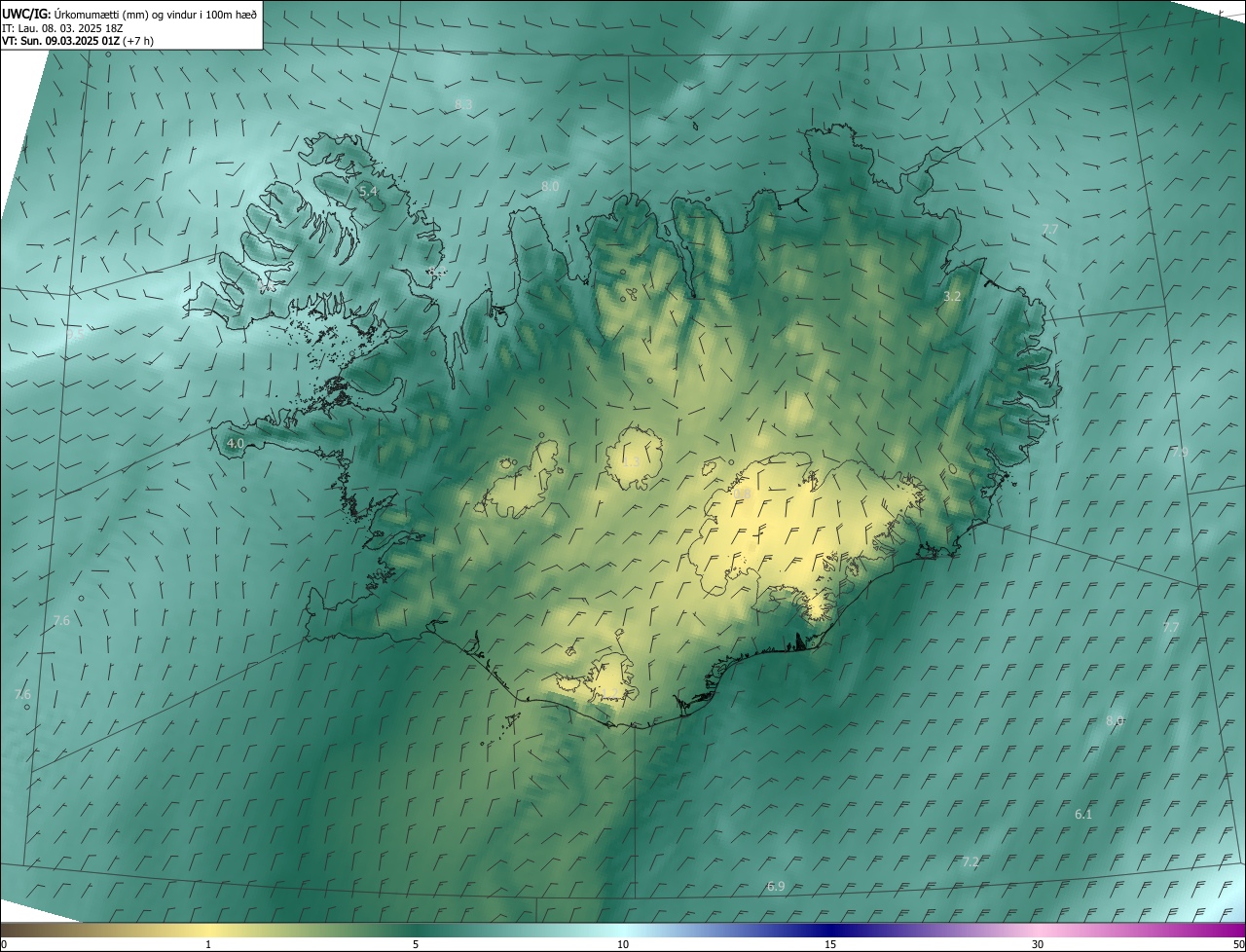Click the 4.0 value label on the Snæfellsnes peninsula
The height and width of the screenshot is (952, 1246).
tap(235, 443)
